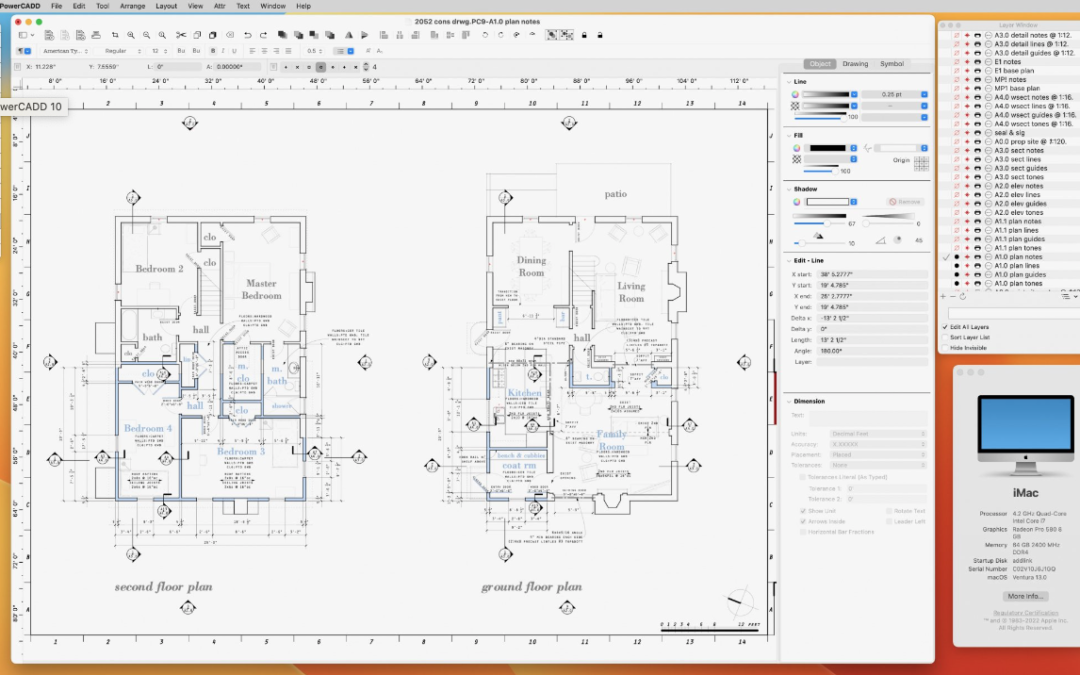The width and height of the screenshot is (1080, 675).
Task: Uncheck the Edit All Layers option
Action: pyautogui.click(x=945, y=327)
